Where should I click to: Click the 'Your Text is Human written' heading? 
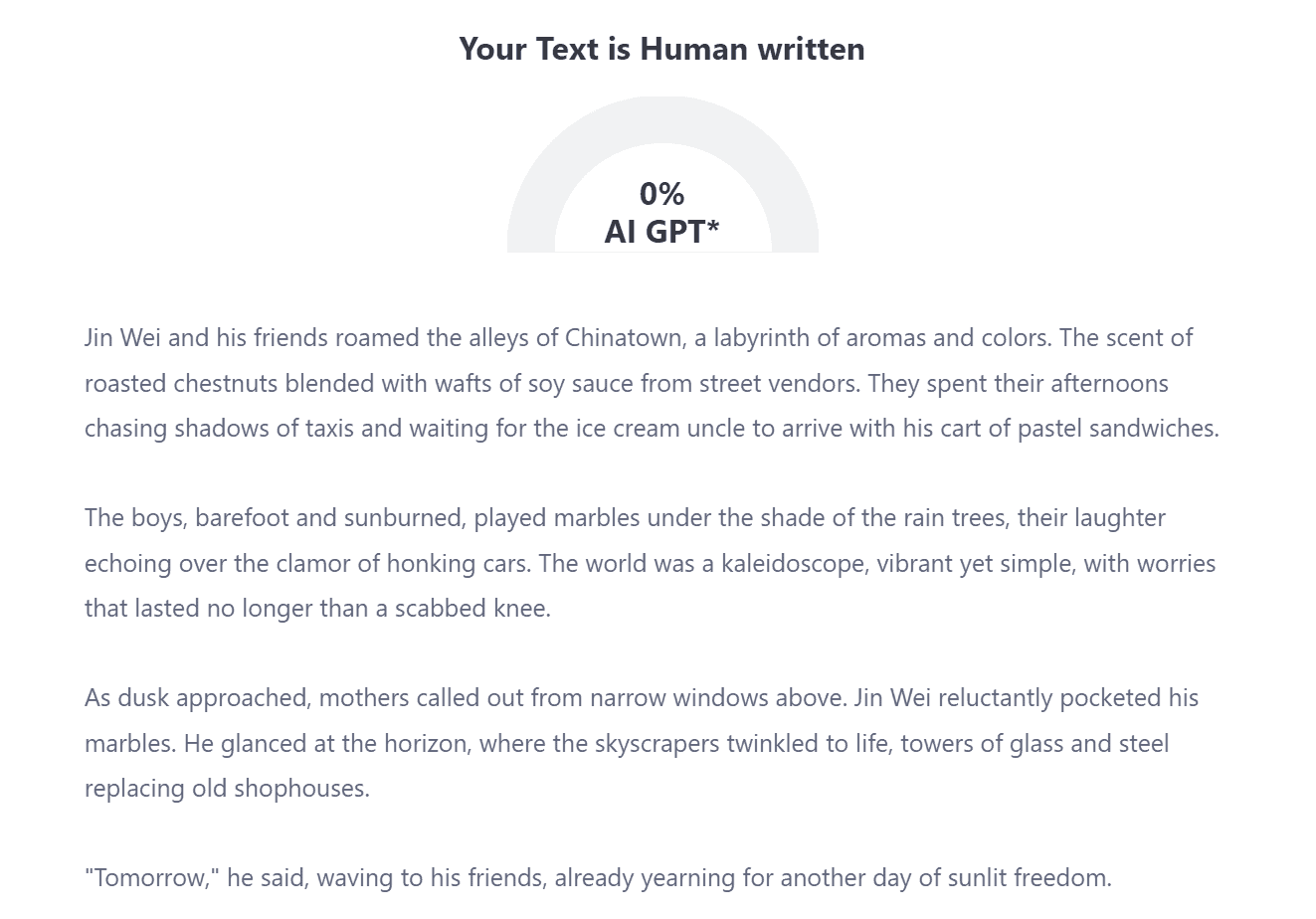coord(661,49)
